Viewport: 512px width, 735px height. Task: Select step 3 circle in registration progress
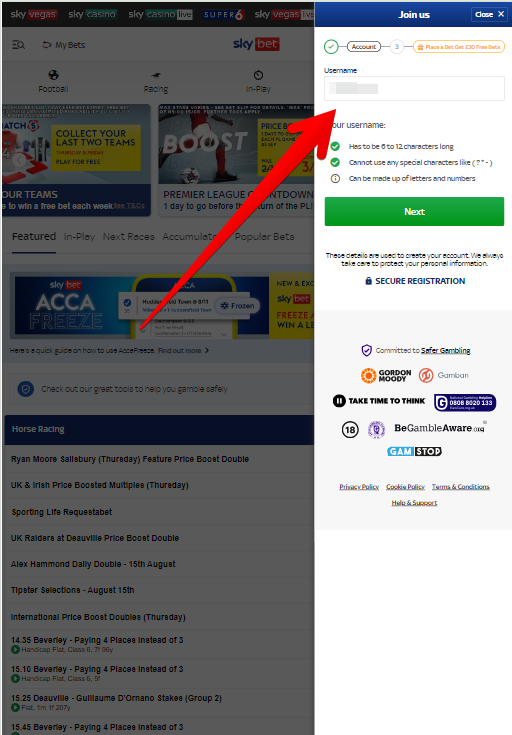pyautogui.click(x=397, y=47)
